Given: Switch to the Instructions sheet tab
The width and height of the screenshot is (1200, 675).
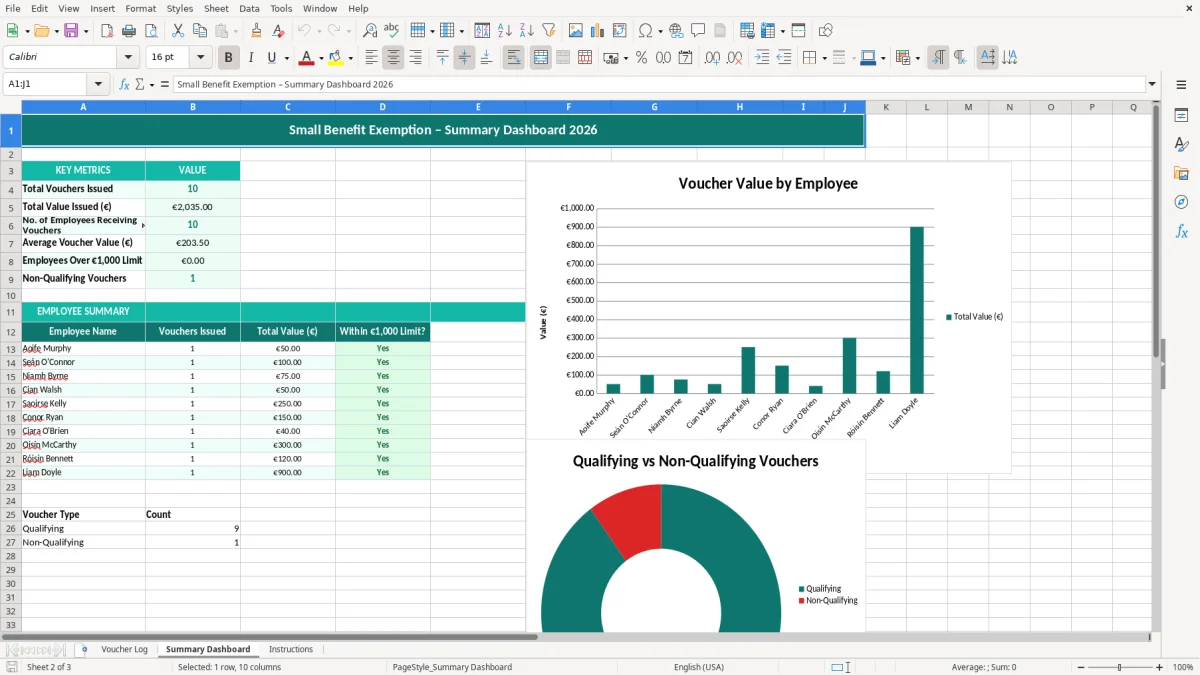Looking at the screenshot, I should 291,650.
